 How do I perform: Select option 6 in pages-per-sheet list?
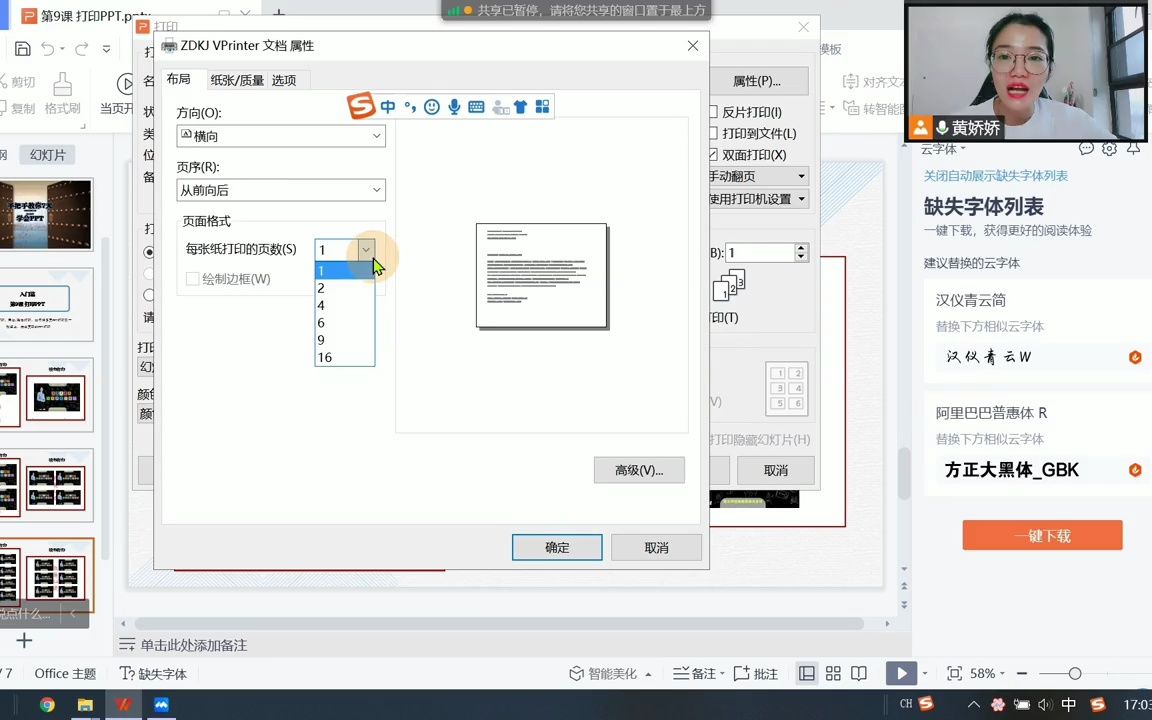click(x=345, y=323)
